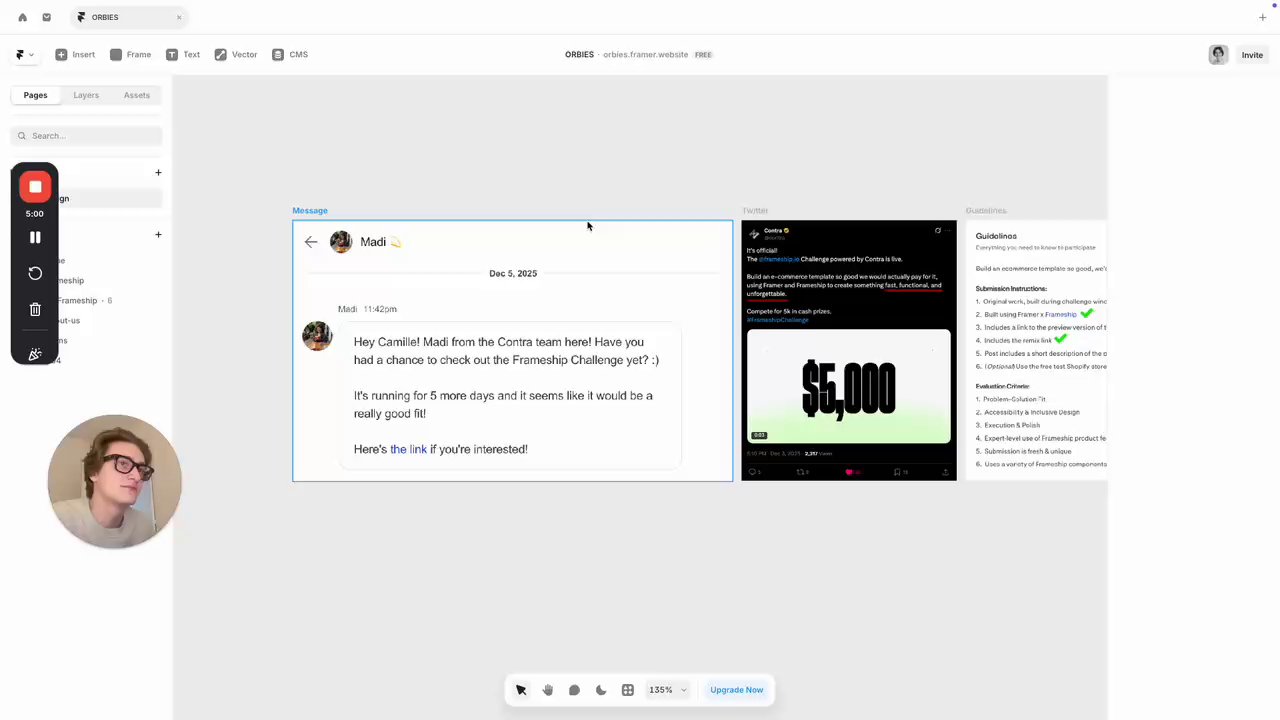This screenshot has height=720, width=1280.
Task: Add a new page with the lower plus icon
Action: (x=158, y=234)
